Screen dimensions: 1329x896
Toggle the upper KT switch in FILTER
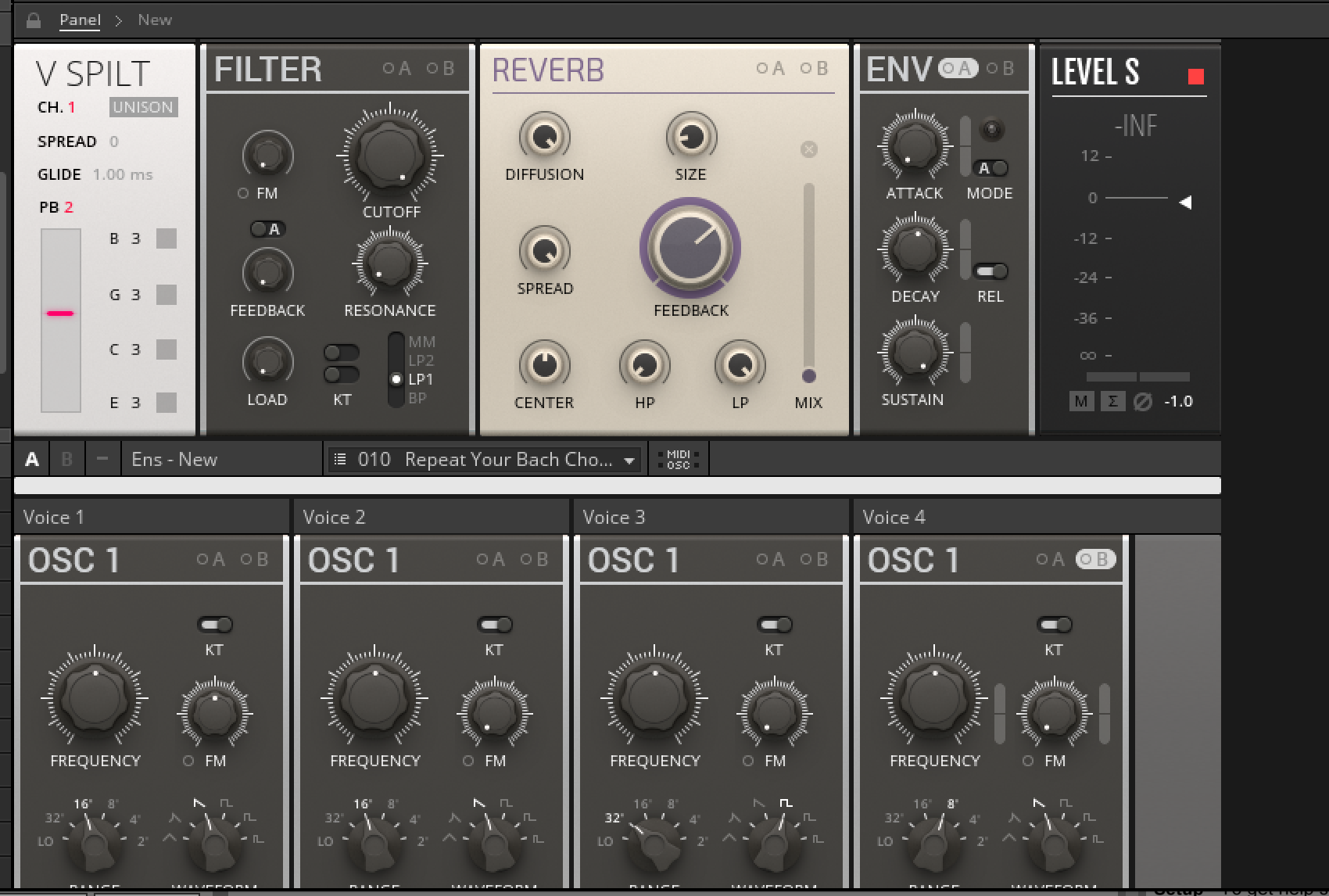(x=342, y=353)
